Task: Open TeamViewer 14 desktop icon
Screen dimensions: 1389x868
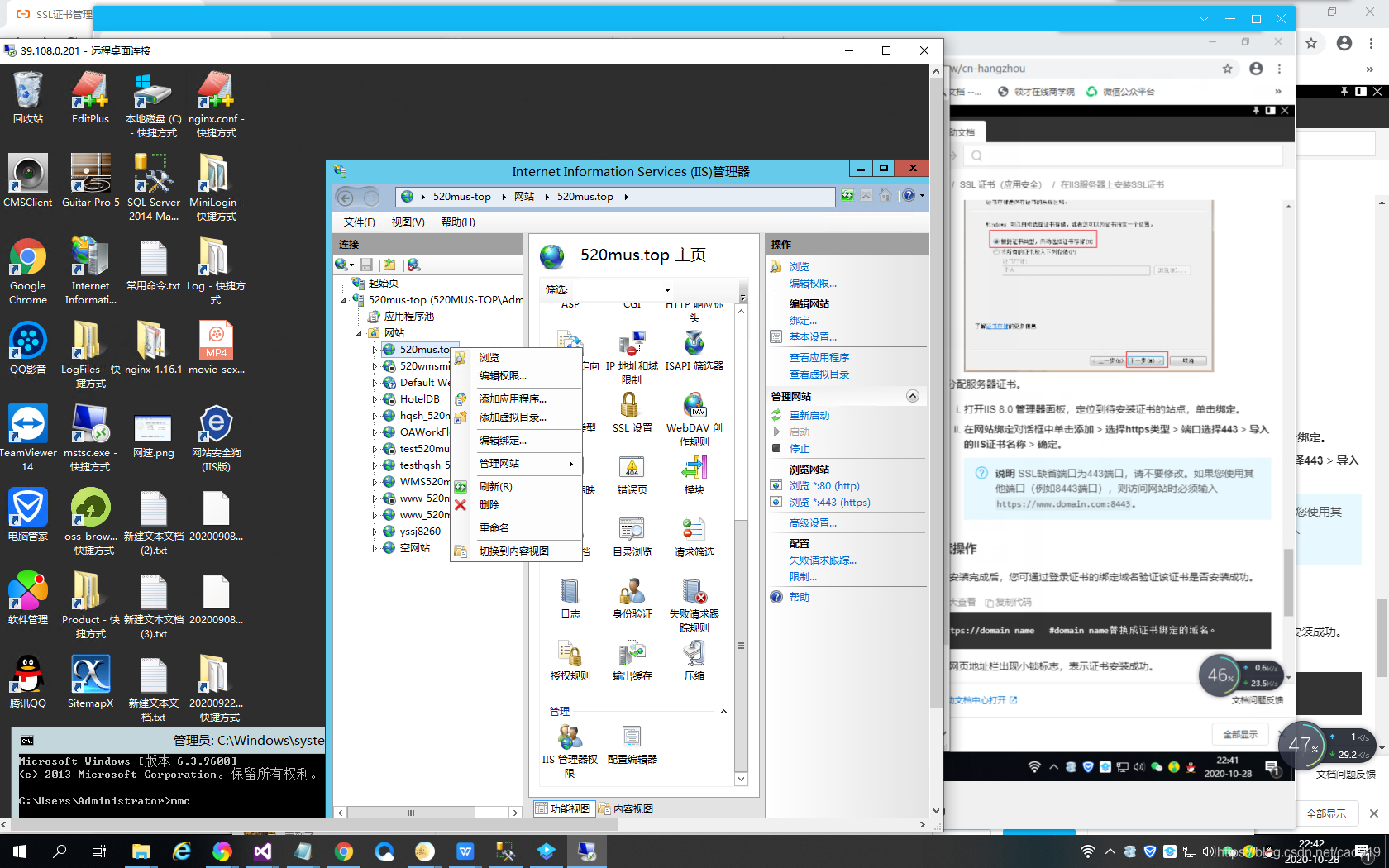Action: pos(28,438)
